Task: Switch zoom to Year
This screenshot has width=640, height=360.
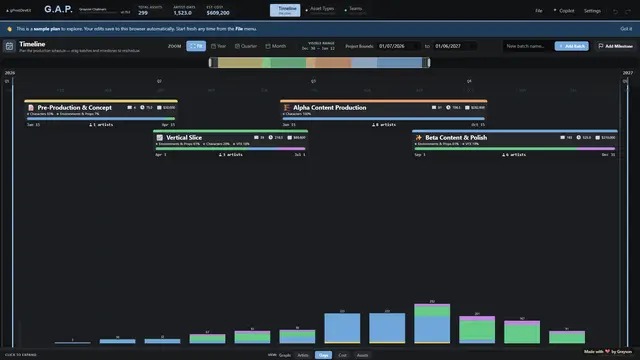Action: 218,46
